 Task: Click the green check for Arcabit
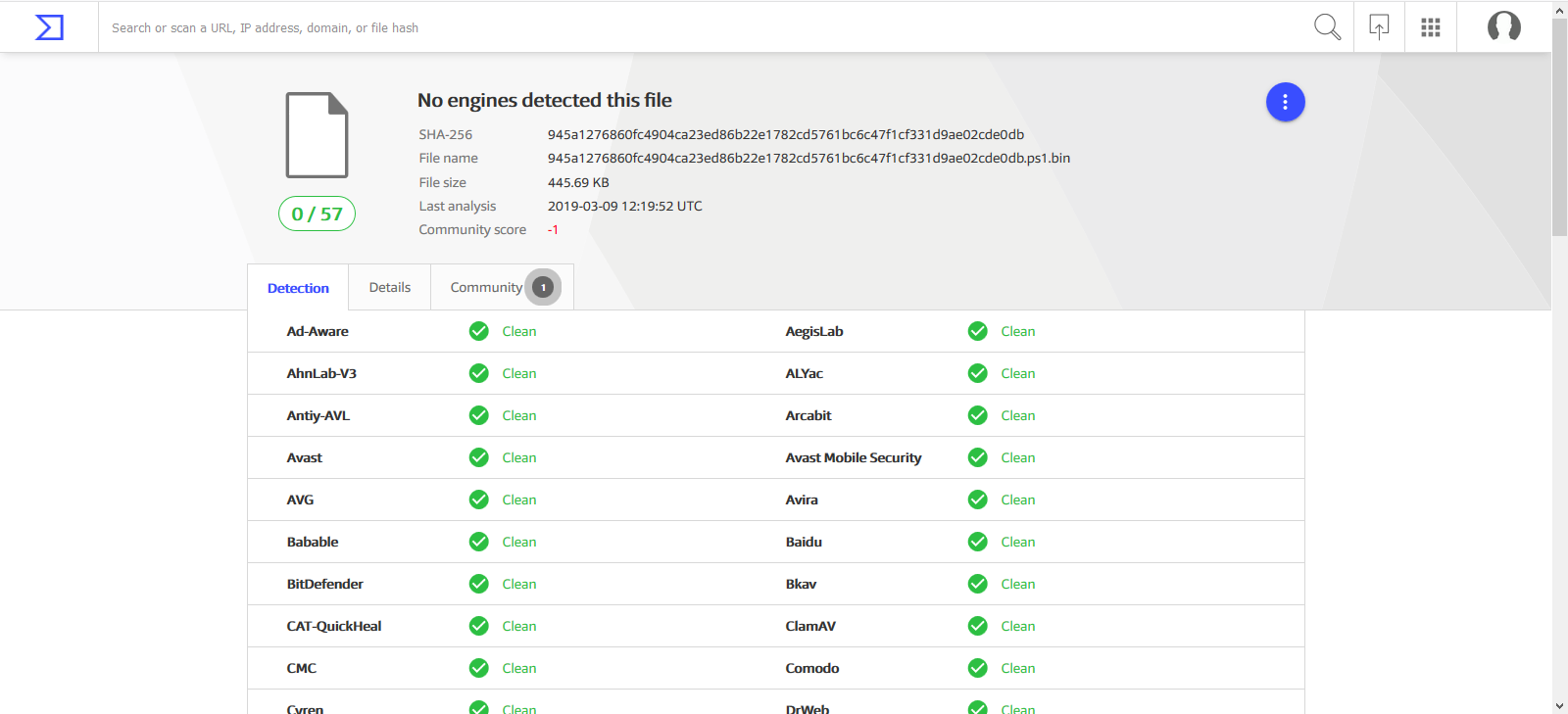[x=977, y=415]
